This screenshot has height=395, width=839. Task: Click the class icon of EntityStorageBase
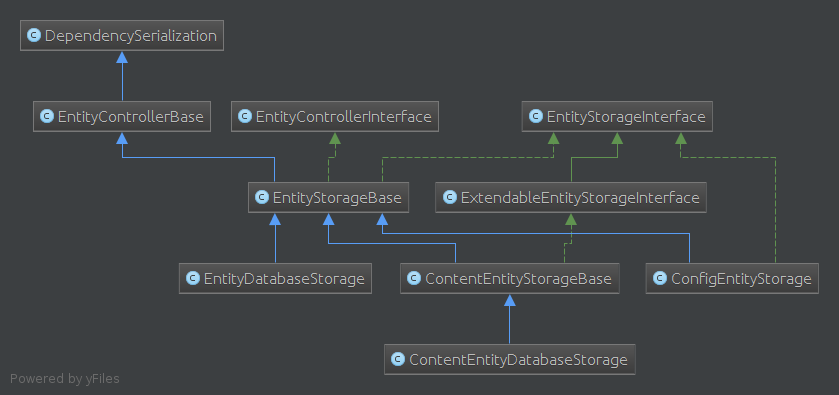tap(262, 198)
